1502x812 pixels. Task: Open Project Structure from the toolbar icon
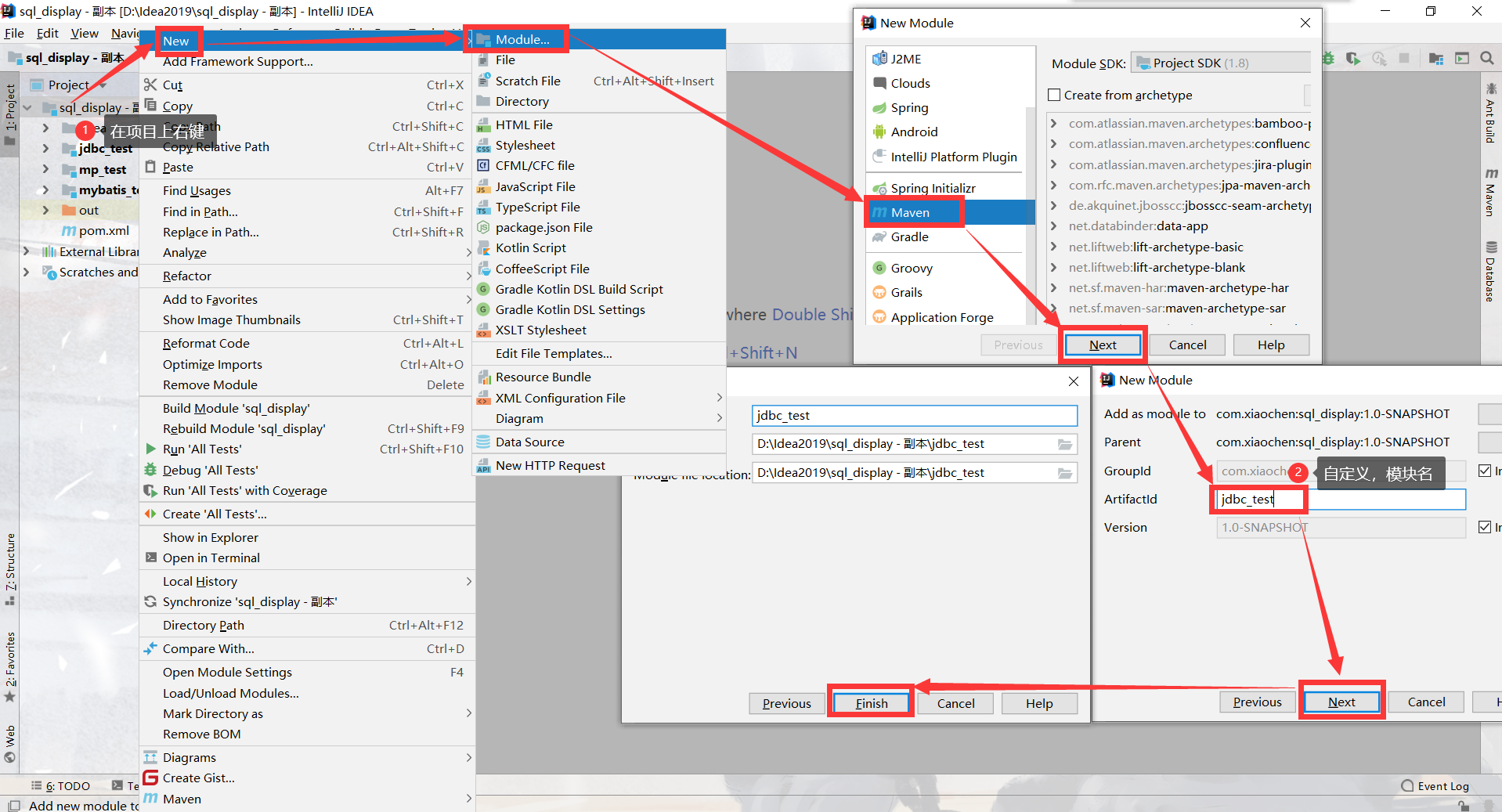tap(1436, 59)
